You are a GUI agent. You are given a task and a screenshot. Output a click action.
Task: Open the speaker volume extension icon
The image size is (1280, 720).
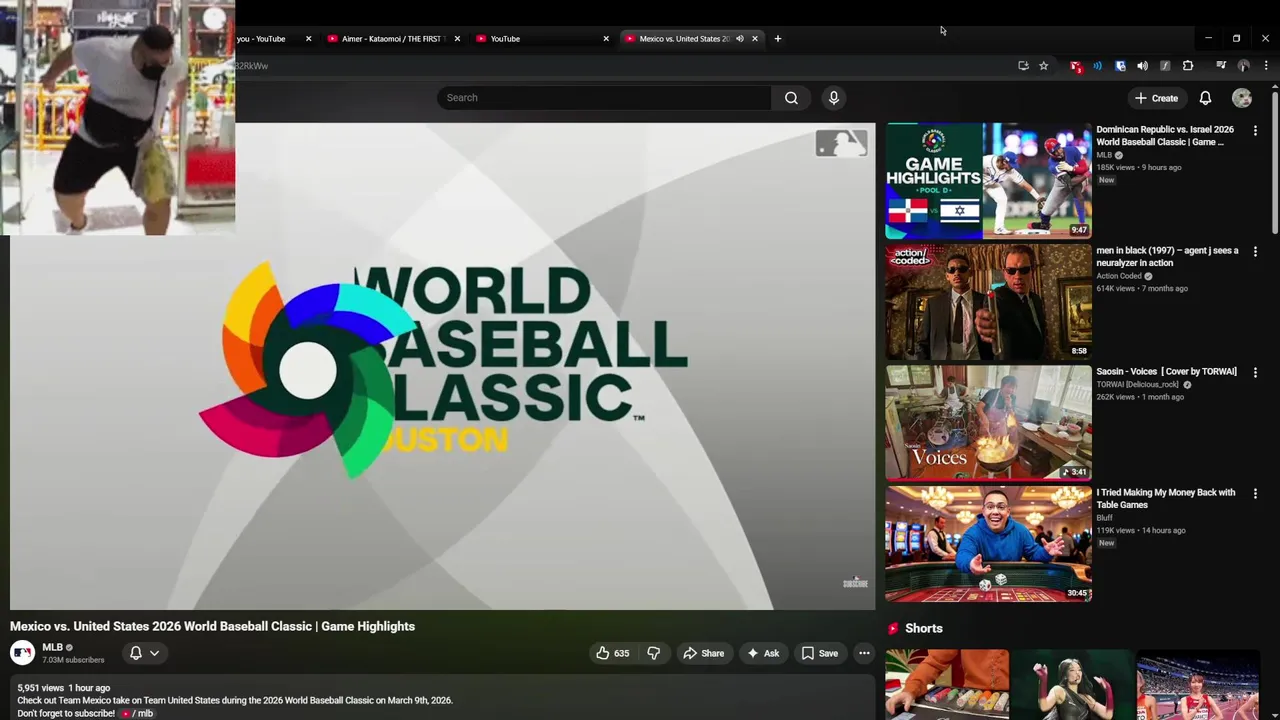coord(1142,66)
